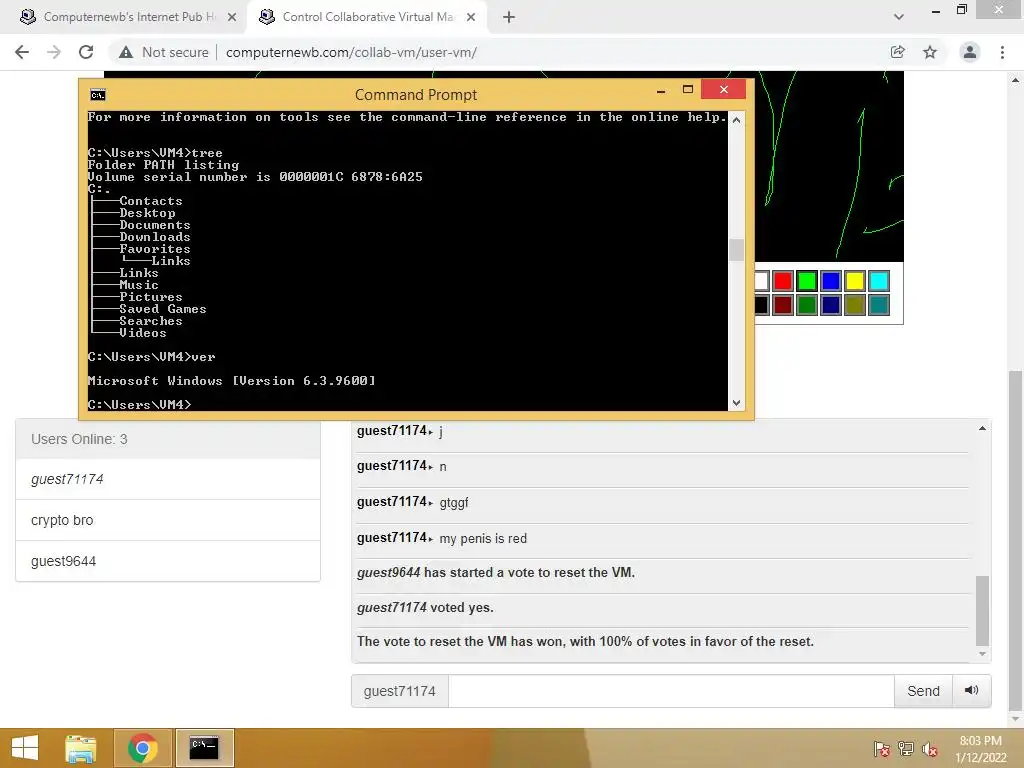This screenshot has height=768, width=1024.
Task: Click 'guest9644 has started a vote' message
Action: point(496,573)
